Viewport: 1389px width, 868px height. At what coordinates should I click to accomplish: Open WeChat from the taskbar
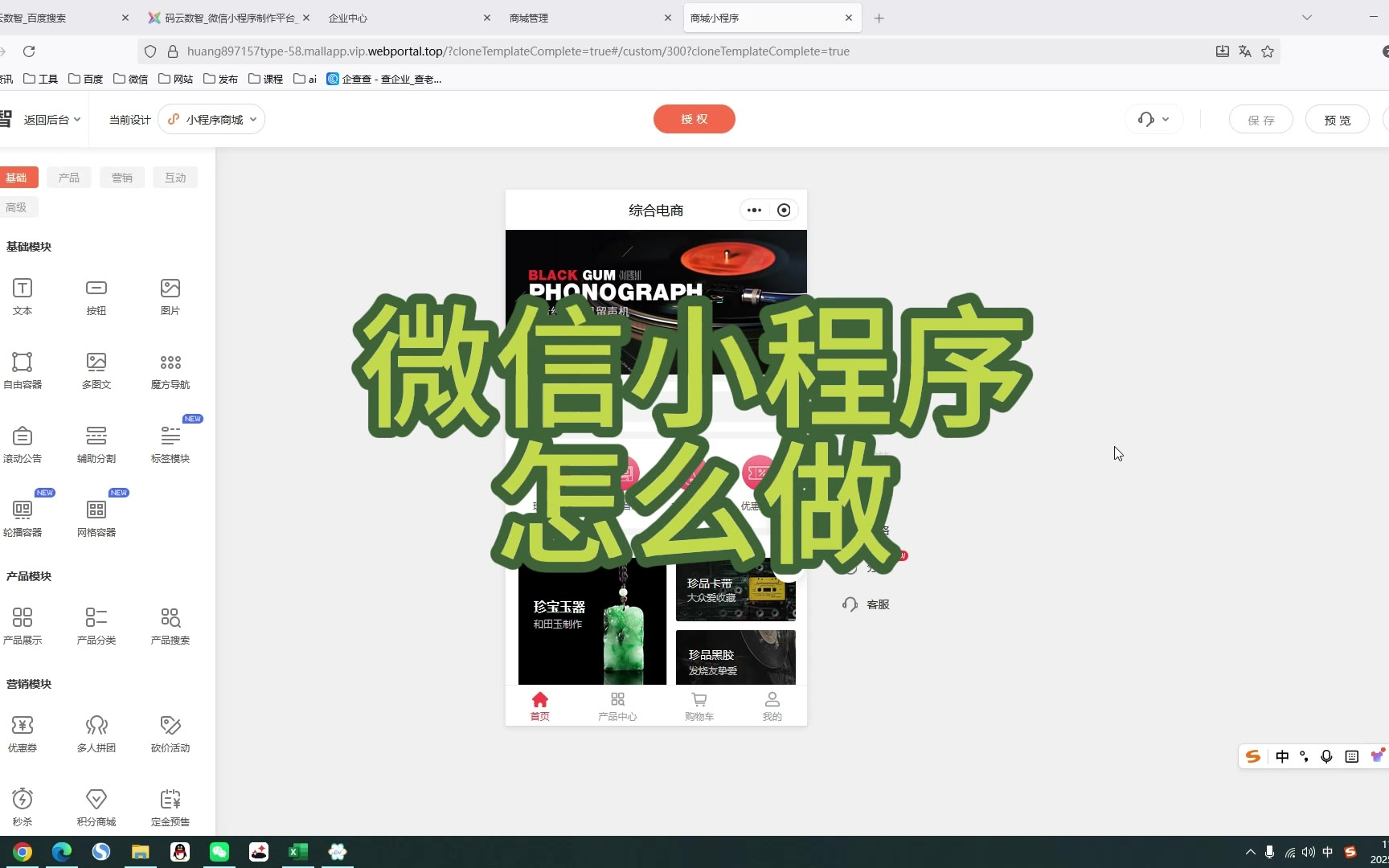[x=219, y=852]
